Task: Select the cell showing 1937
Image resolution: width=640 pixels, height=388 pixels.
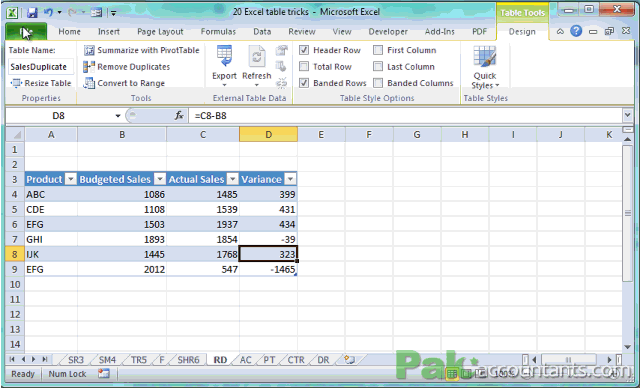Action: tap(203, 224)
